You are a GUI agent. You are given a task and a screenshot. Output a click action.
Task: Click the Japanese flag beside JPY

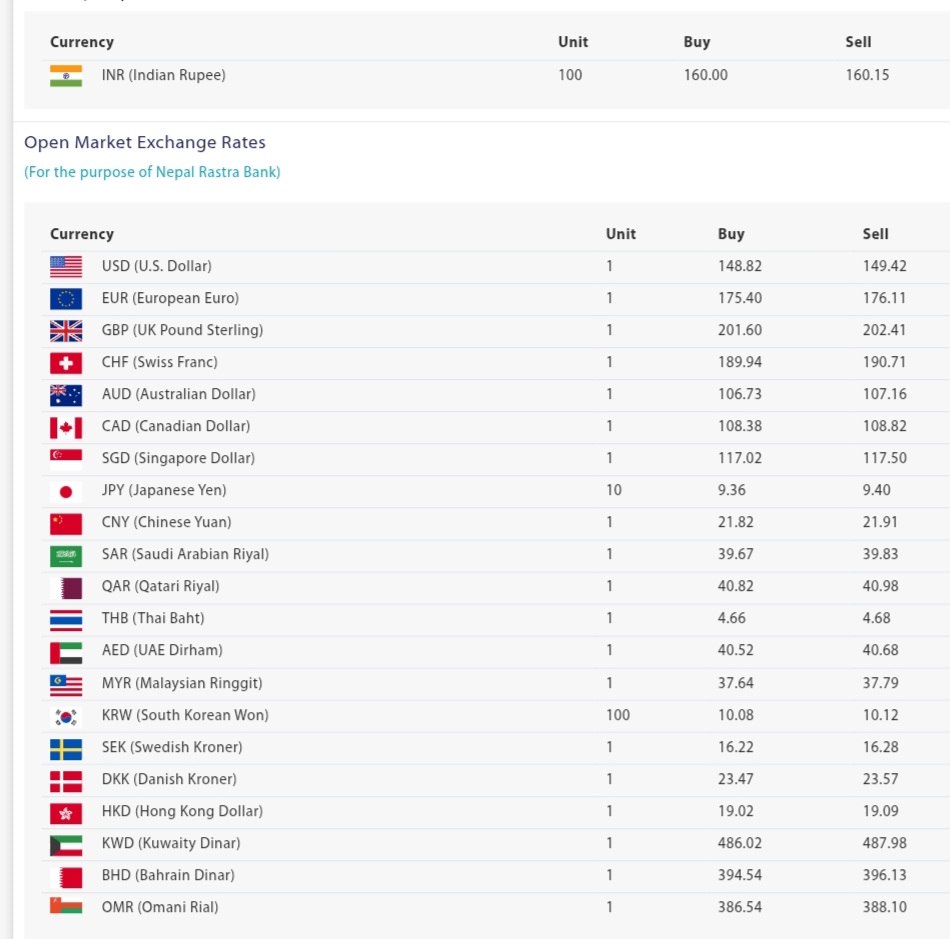coord(66,491)
